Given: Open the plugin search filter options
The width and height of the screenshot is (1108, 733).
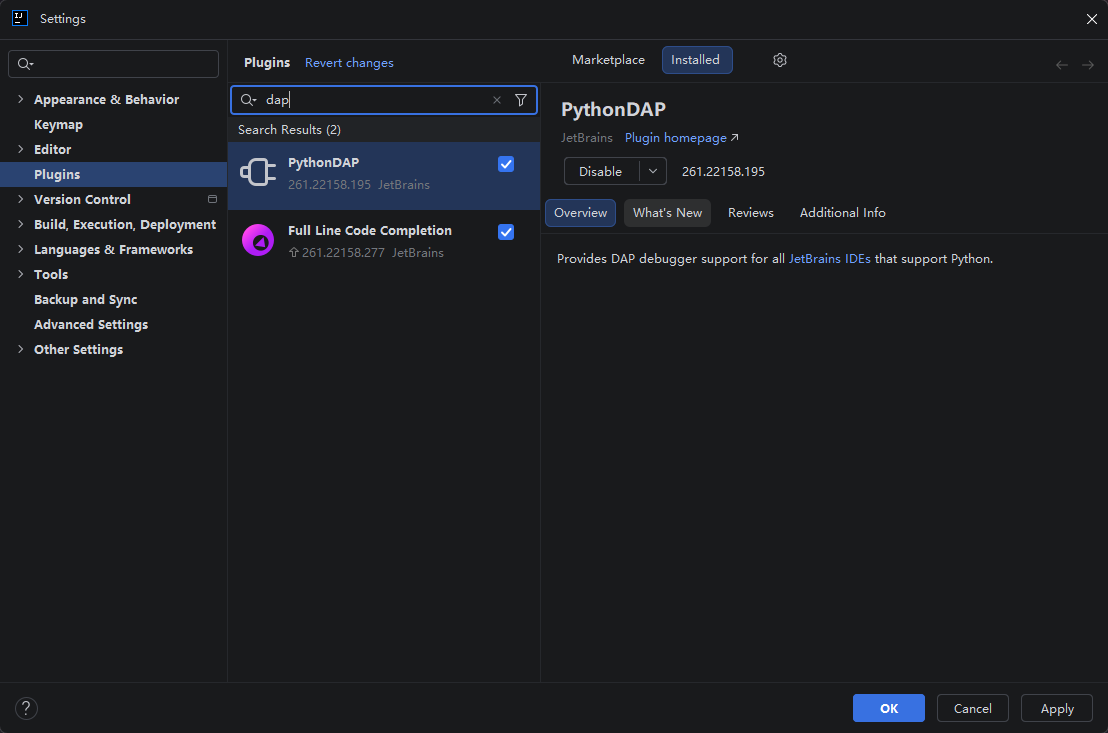Looking at the screenshot, I should (x=521, y=100).
